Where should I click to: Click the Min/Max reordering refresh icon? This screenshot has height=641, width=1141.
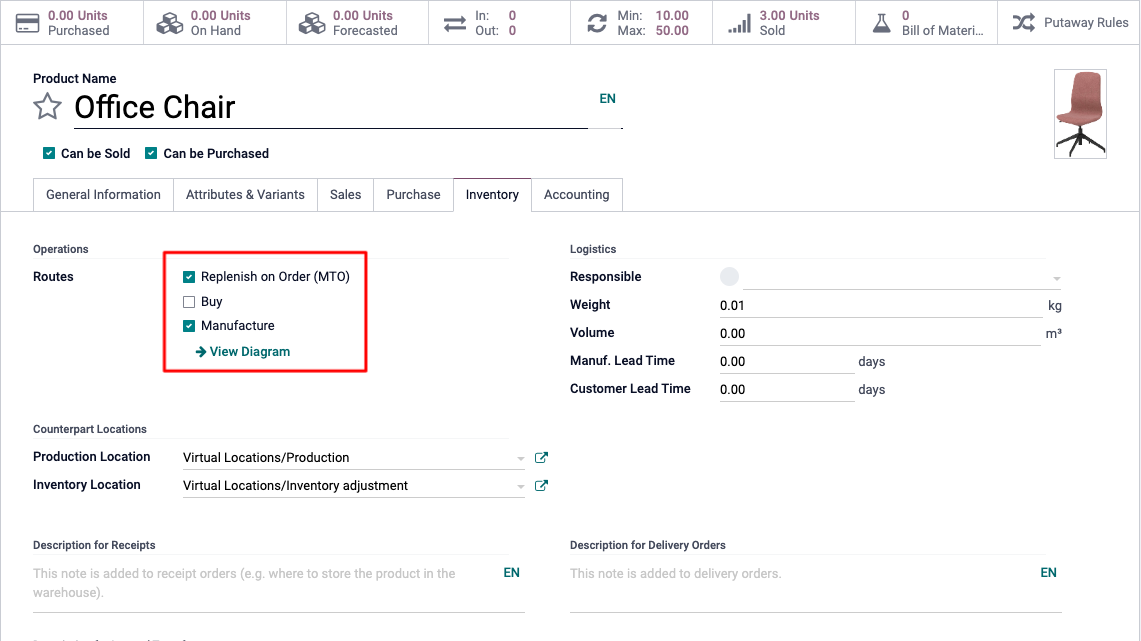click(x=597, y=22)
